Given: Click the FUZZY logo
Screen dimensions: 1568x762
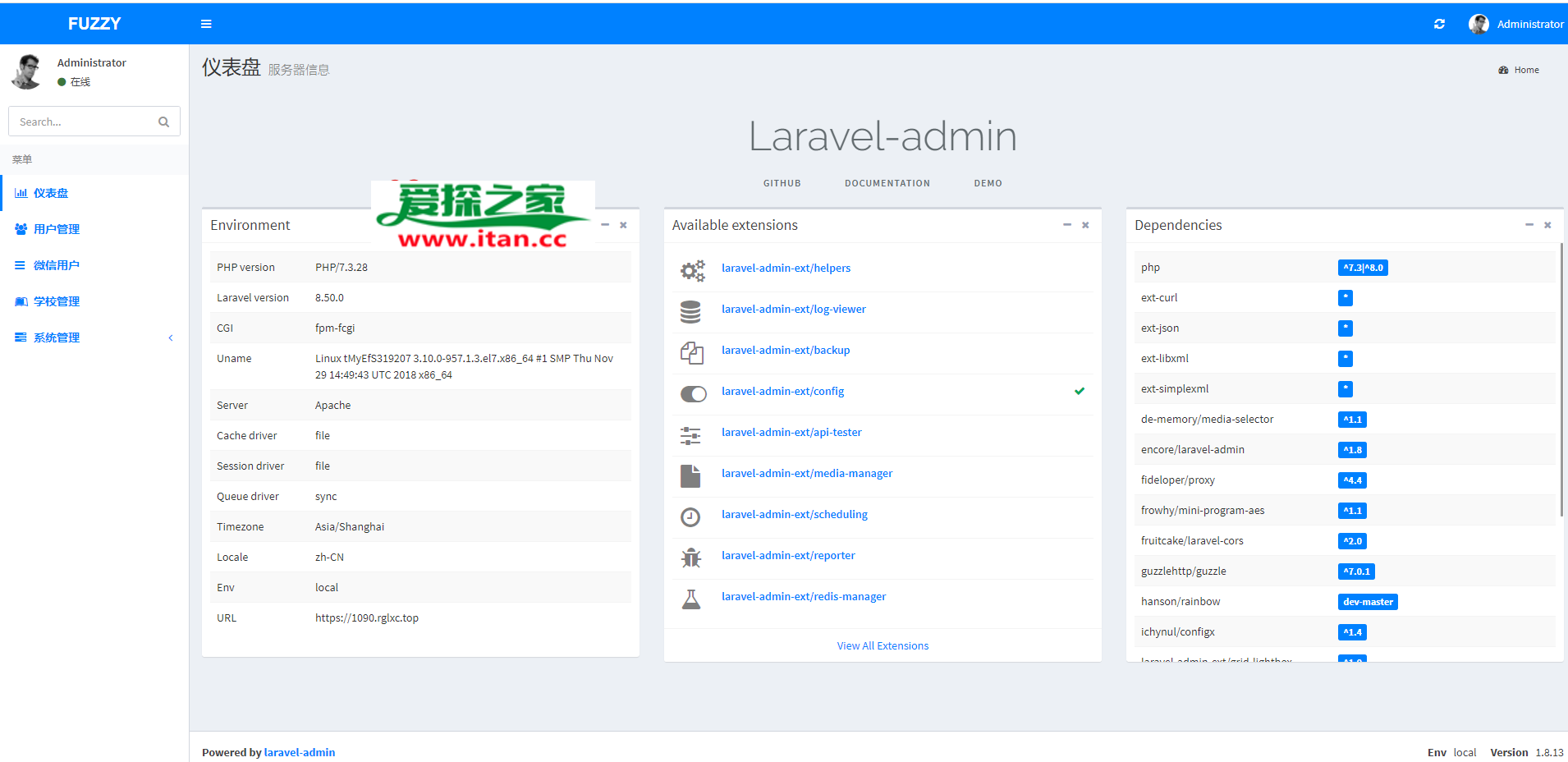Looking at the screenshot, I should coord(94,24).
